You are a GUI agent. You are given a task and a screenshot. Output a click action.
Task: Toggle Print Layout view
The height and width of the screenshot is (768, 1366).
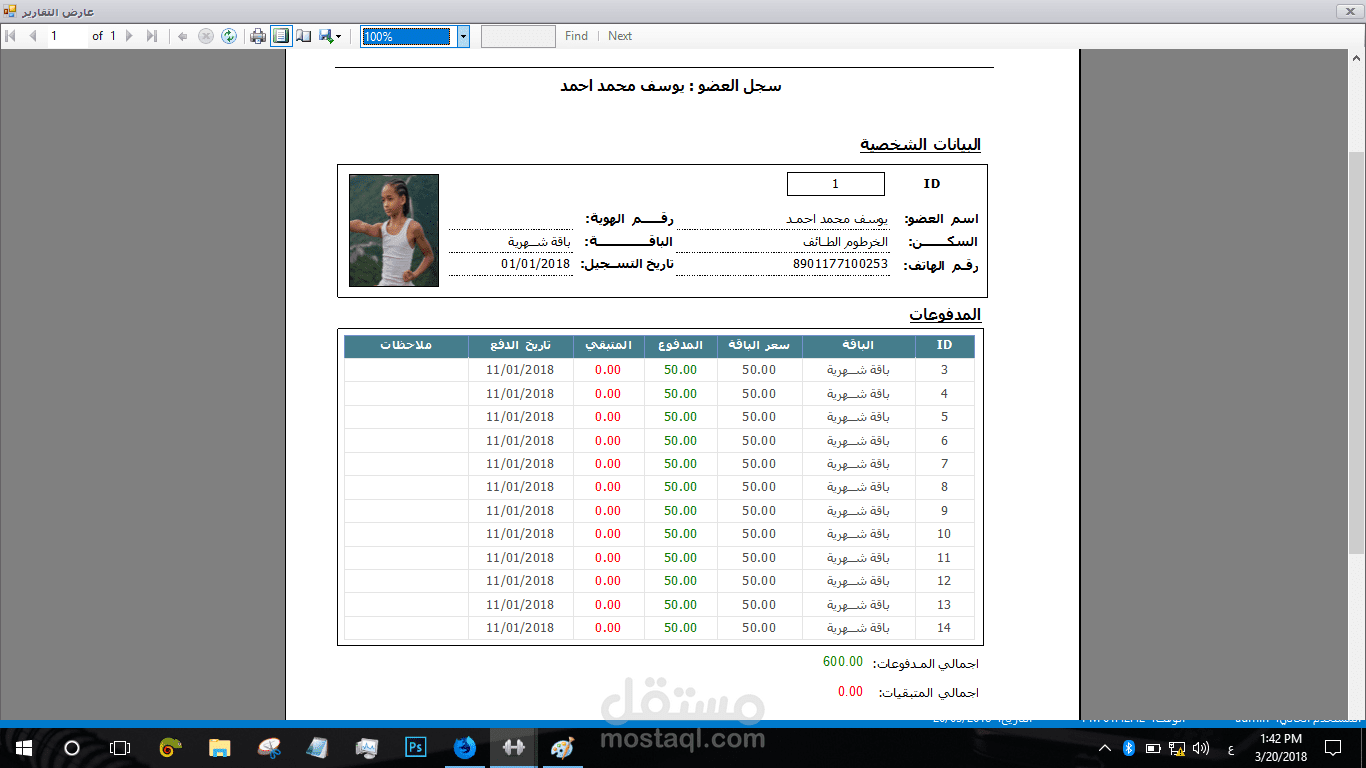[x=281, y=36]
